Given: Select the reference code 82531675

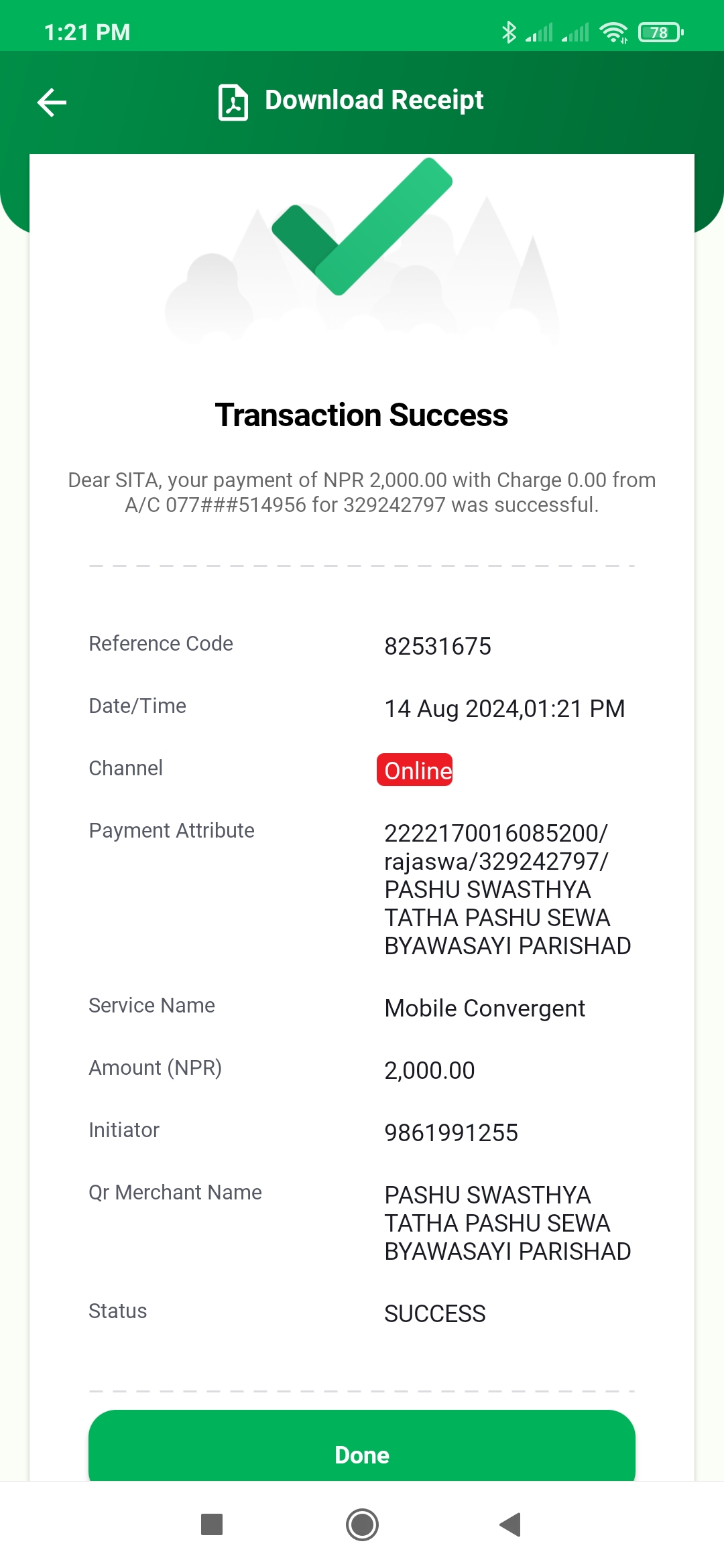Looking at the screenshot, I should click(x=438, y=647).
